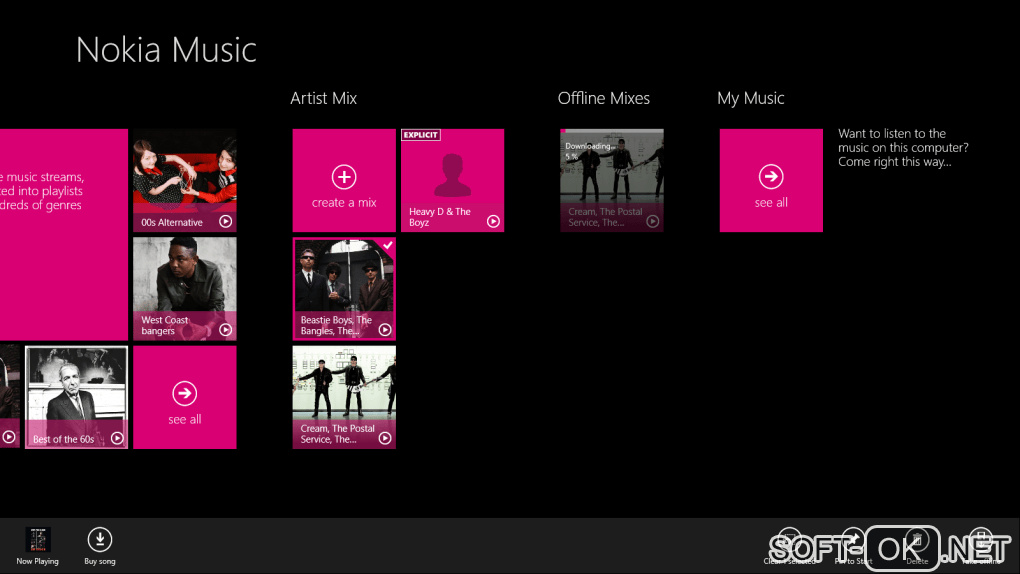Viewport: 1020px width, 574px height.
Task: Click the plus icon to create a mix
Action: (x=344, y=176)
